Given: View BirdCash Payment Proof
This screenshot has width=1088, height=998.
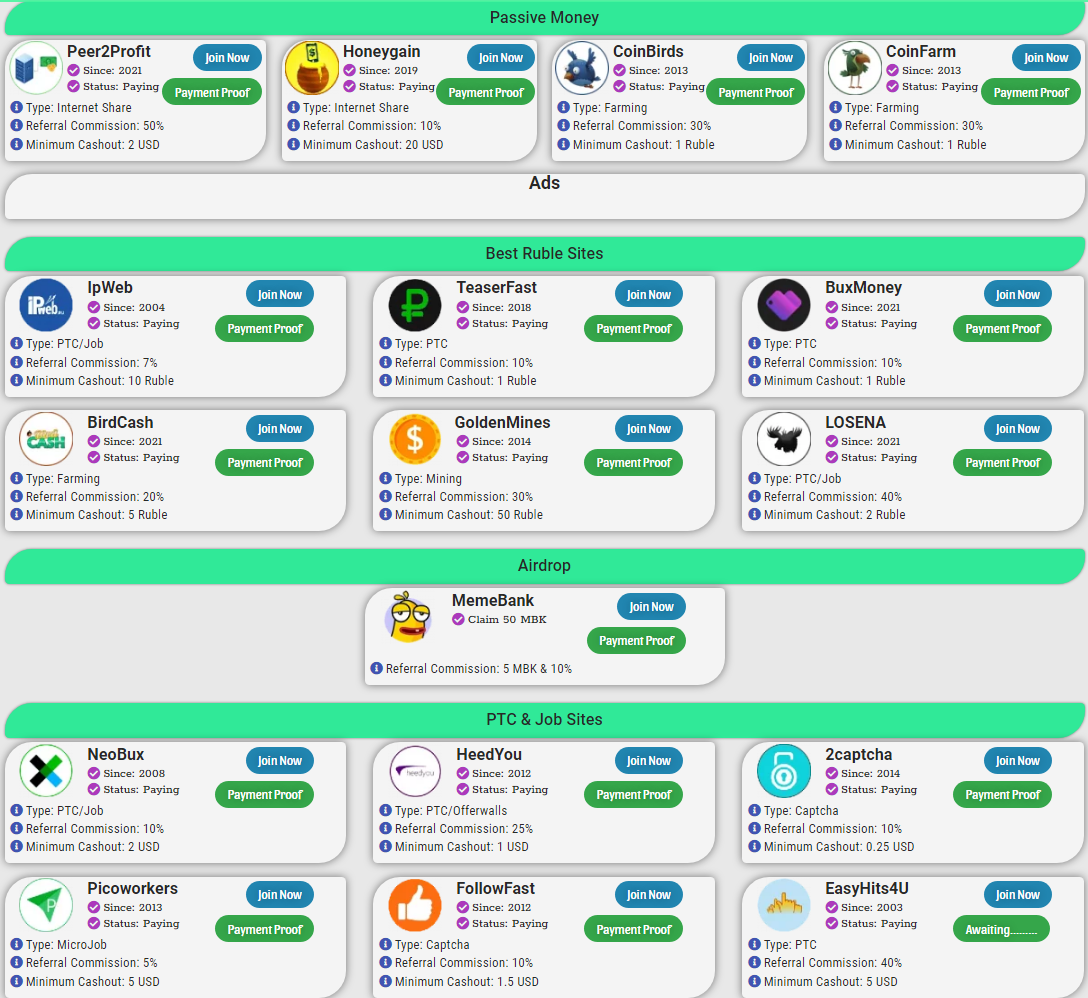Looking at the screenshot, I should coord(264,463).
